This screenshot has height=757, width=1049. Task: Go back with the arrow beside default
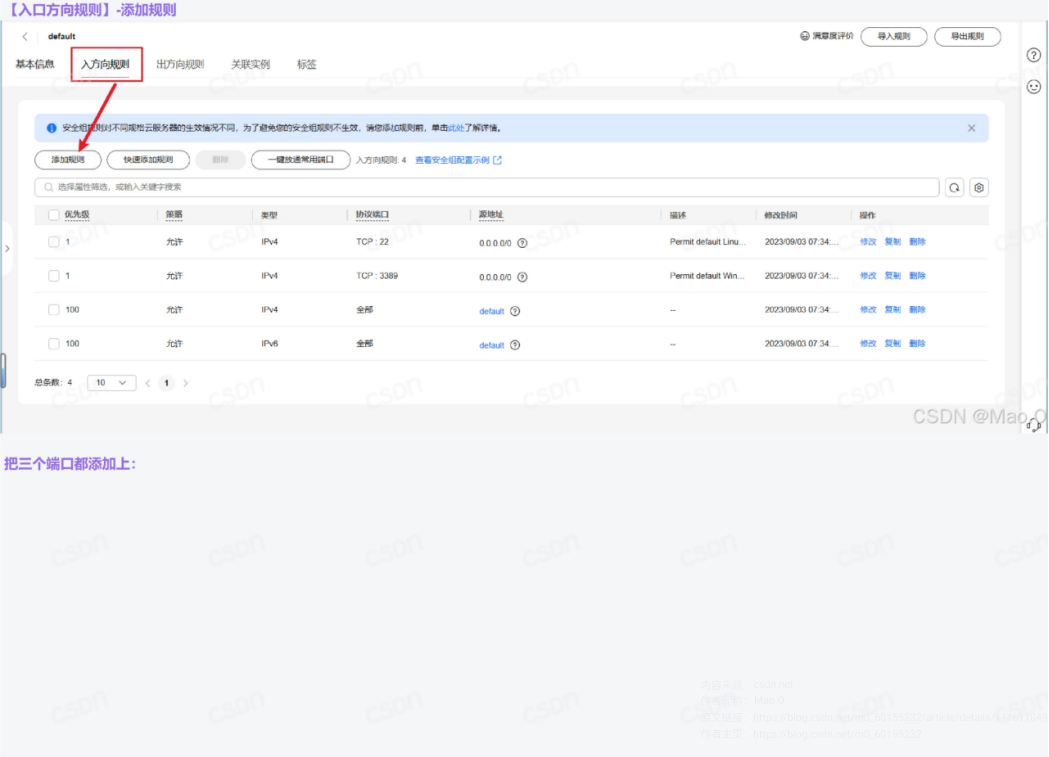(x=25, y=37)
